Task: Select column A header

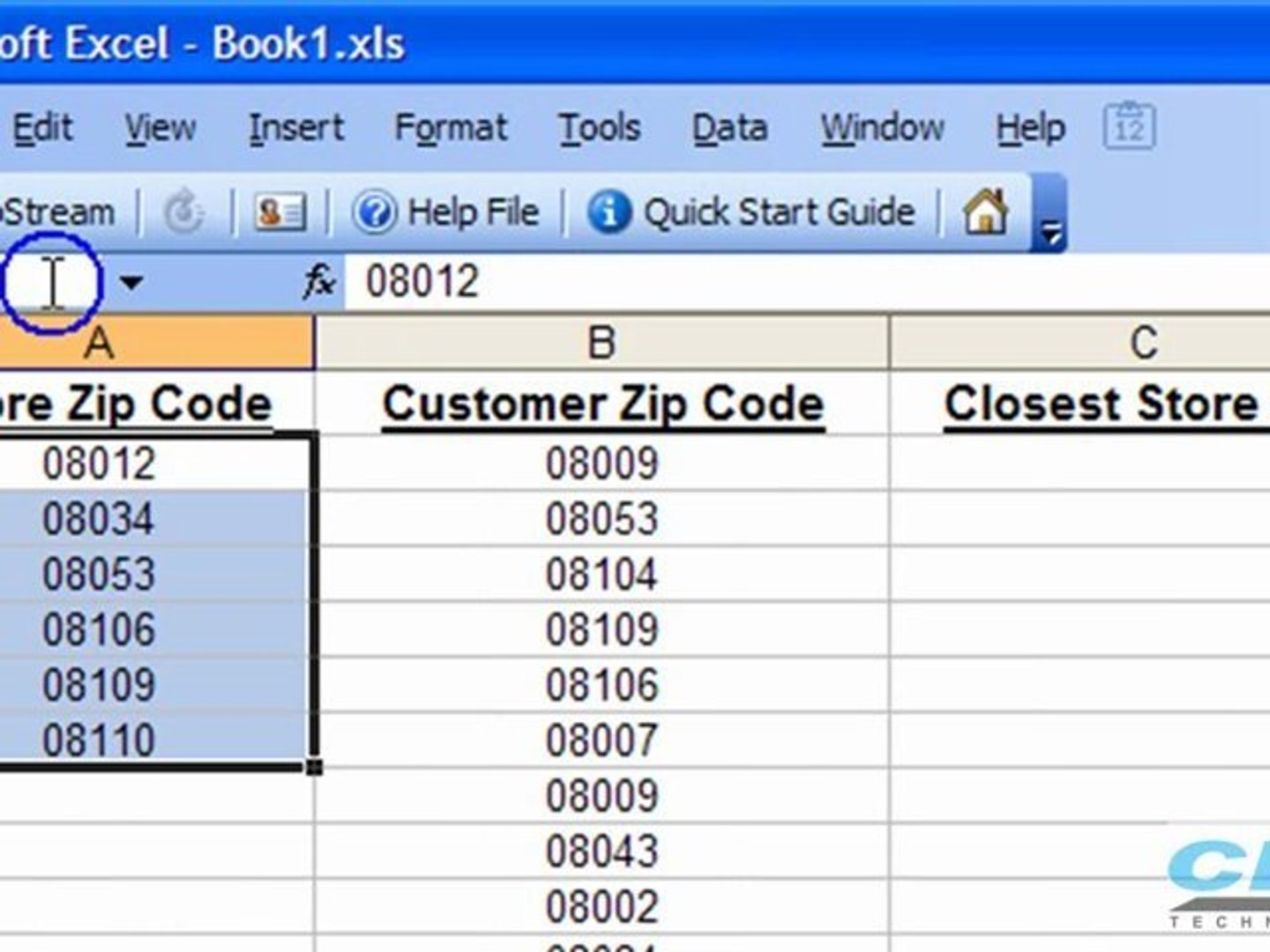Action: (x=156, y=343)
